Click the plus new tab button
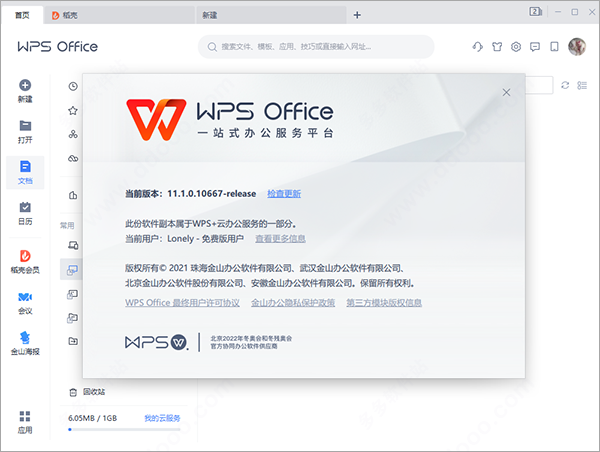Image resolution: width=600 pixels, height=452 pixels. [357, 15]
